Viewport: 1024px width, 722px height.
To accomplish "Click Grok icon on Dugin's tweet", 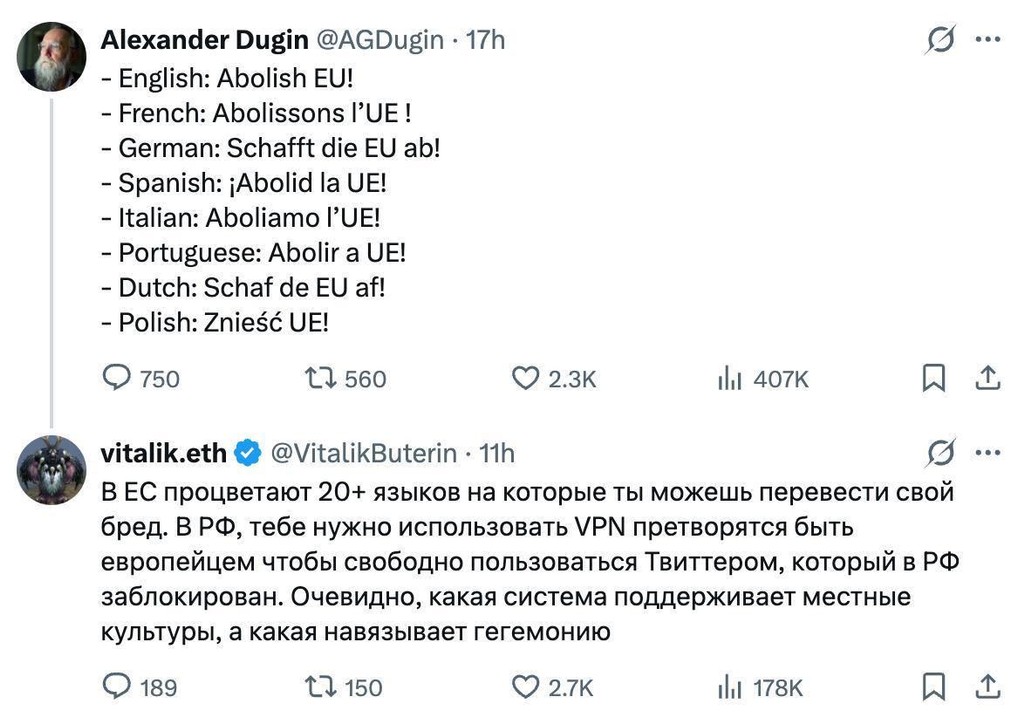I will [x=940, y=40].
